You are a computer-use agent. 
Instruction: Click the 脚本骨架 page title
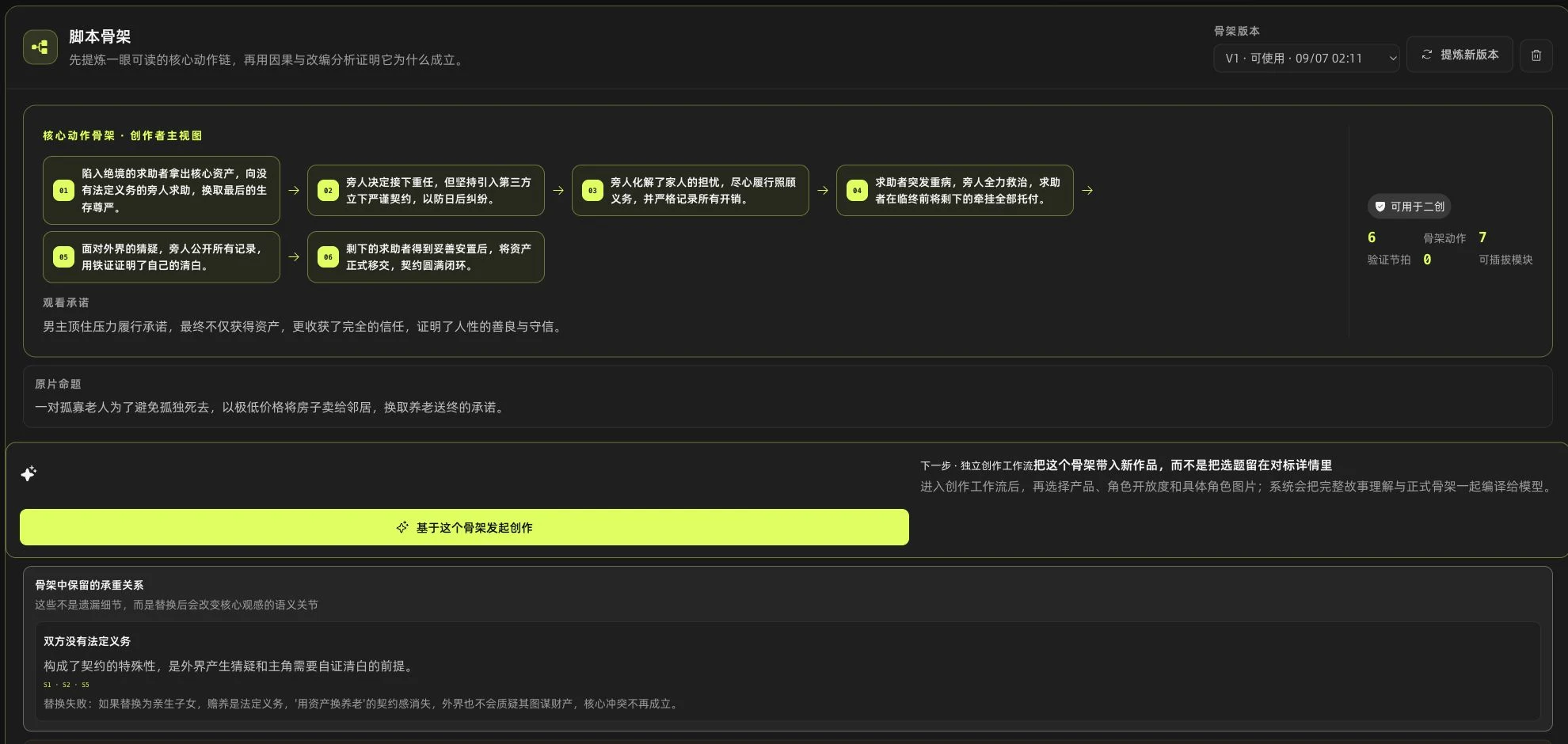pyautogui.click(x=100, y=36)
